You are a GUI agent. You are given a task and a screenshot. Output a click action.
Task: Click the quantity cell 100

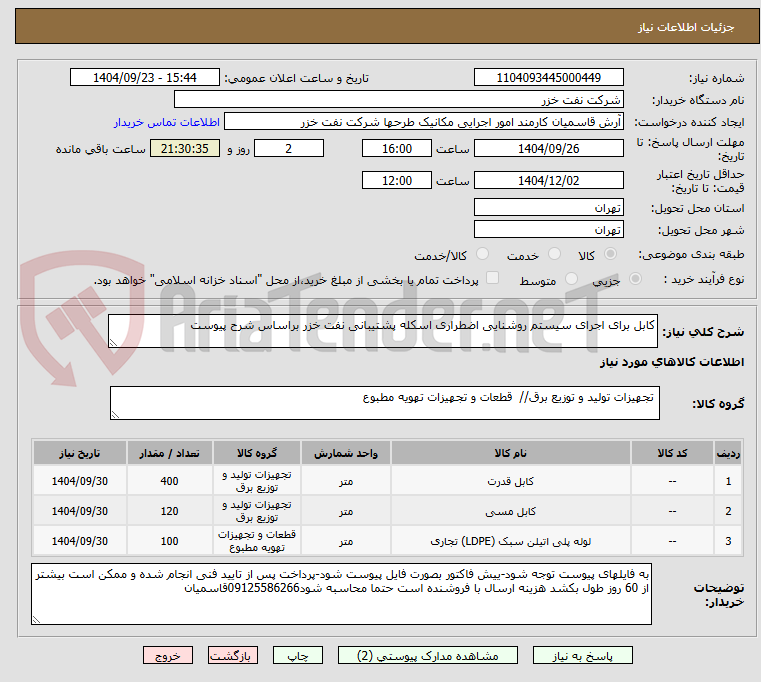click(169, 541)
